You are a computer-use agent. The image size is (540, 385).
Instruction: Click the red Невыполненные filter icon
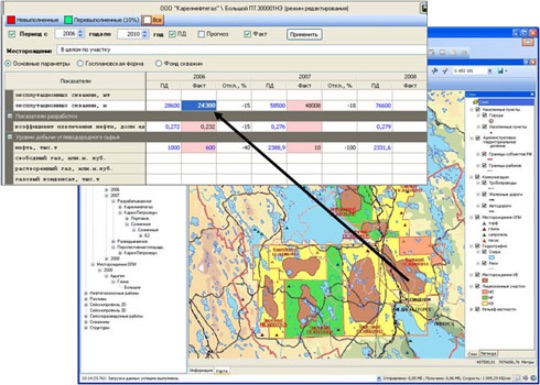(x=11, y=20)
